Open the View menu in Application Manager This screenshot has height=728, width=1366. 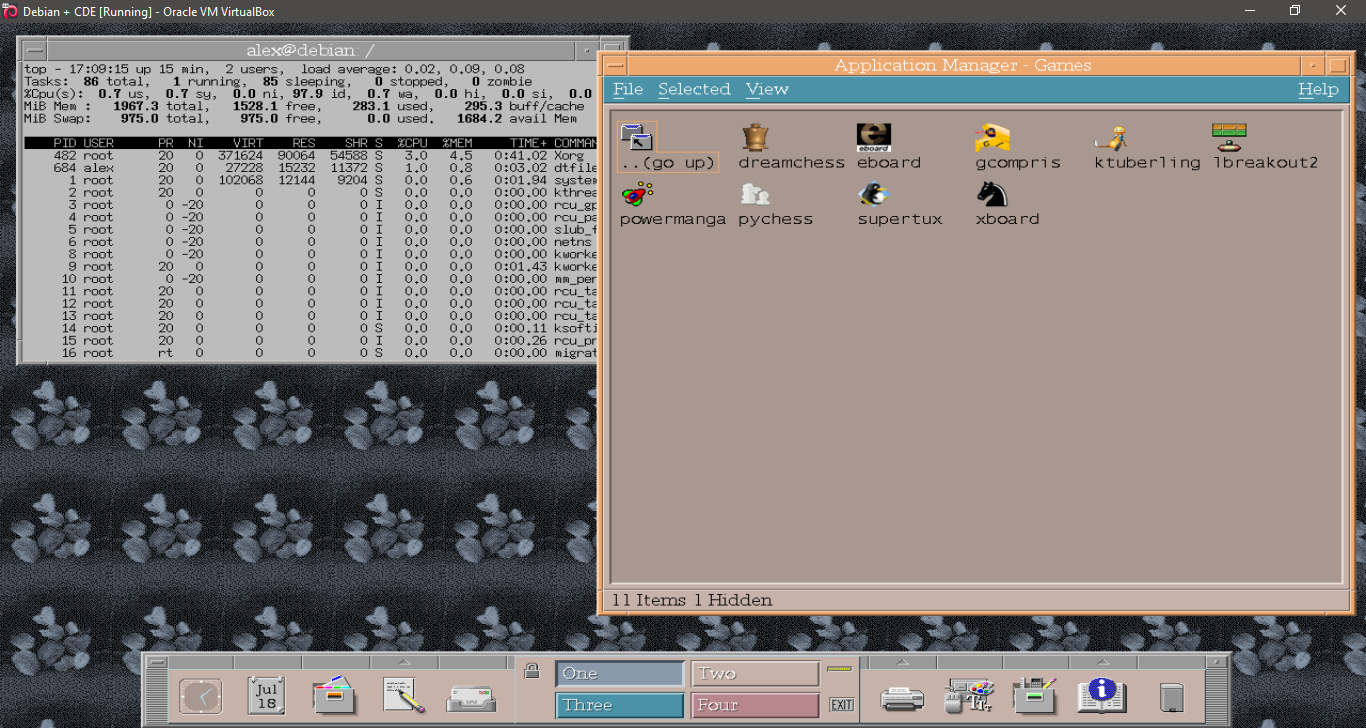coord(767,89)
